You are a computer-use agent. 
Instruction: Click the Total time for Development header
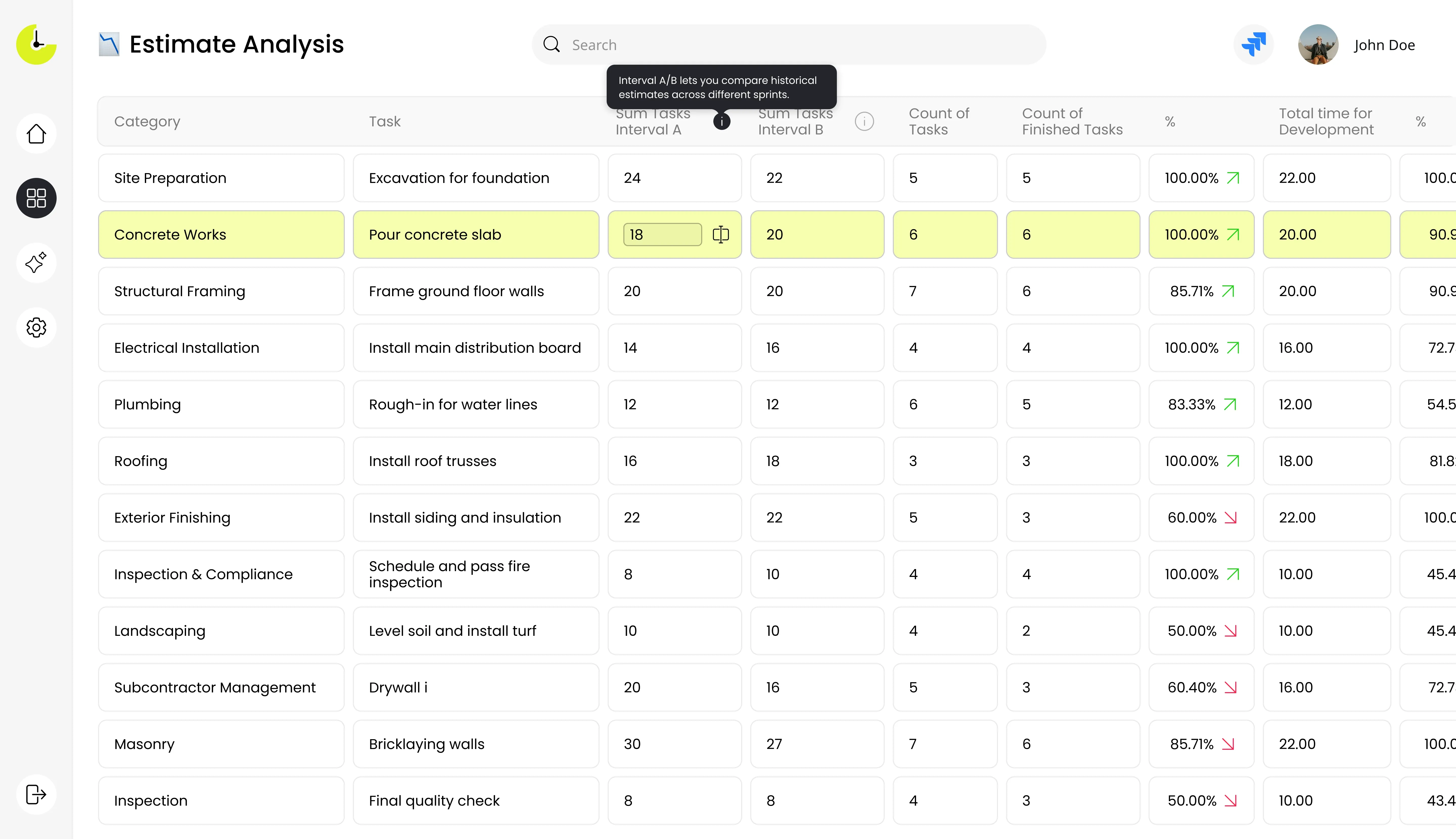pyautogui.click(x=1326, y=122)
